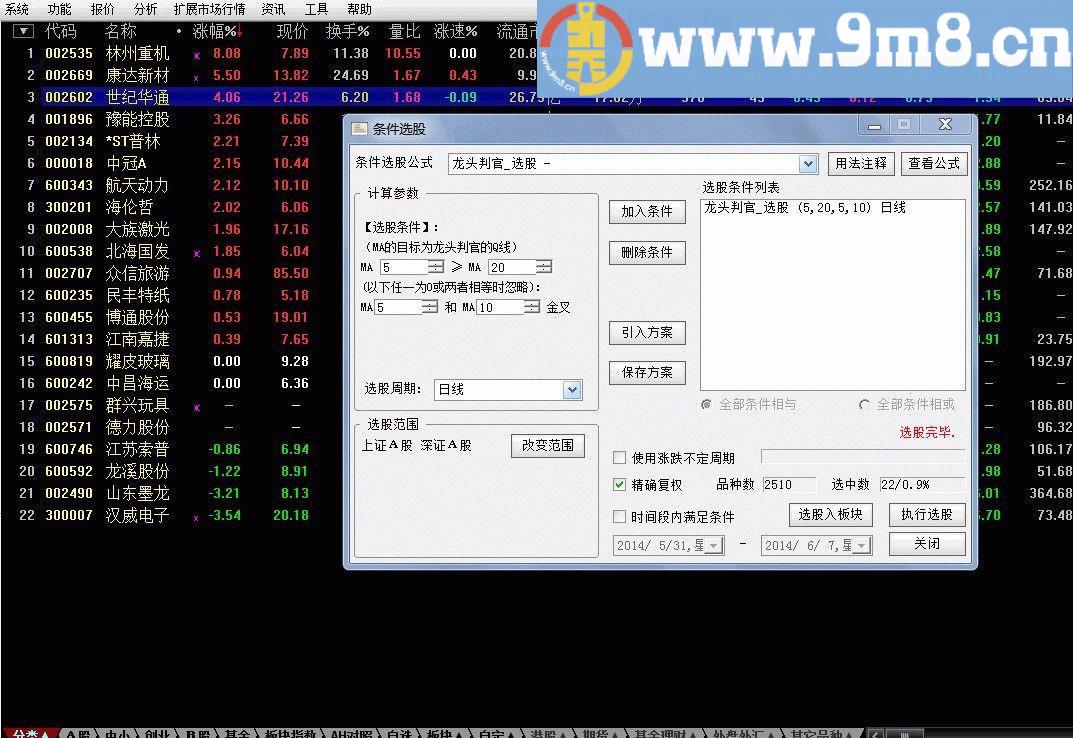Click the 用法注释 button
This screenshot has width=1073, height=738.
tap(861, 164)
